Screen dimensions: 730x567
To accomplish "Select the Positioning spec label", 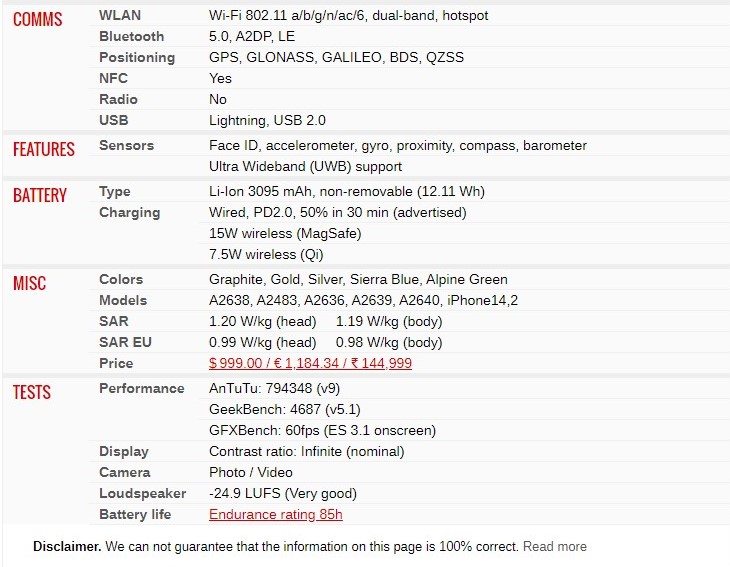I will [x=137, y=58].
